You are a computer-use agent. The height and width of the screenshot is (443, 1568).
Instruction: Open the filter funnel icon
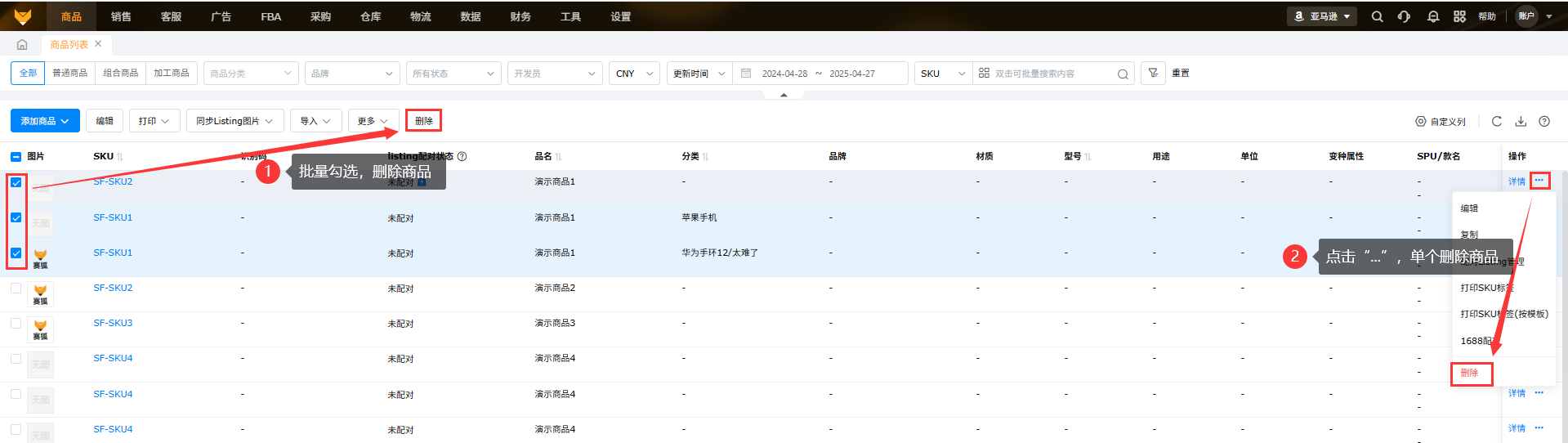click(x=1153, y=73)
